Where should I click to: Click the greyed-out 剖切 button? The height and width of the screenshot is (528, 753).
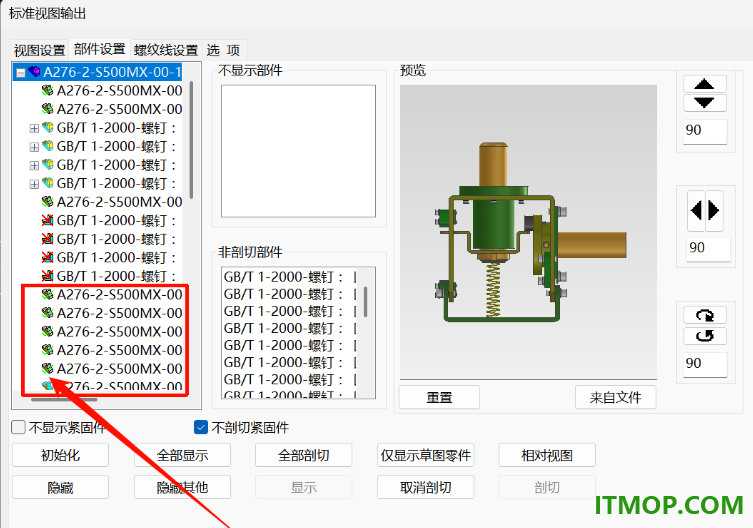coord(547,487)
